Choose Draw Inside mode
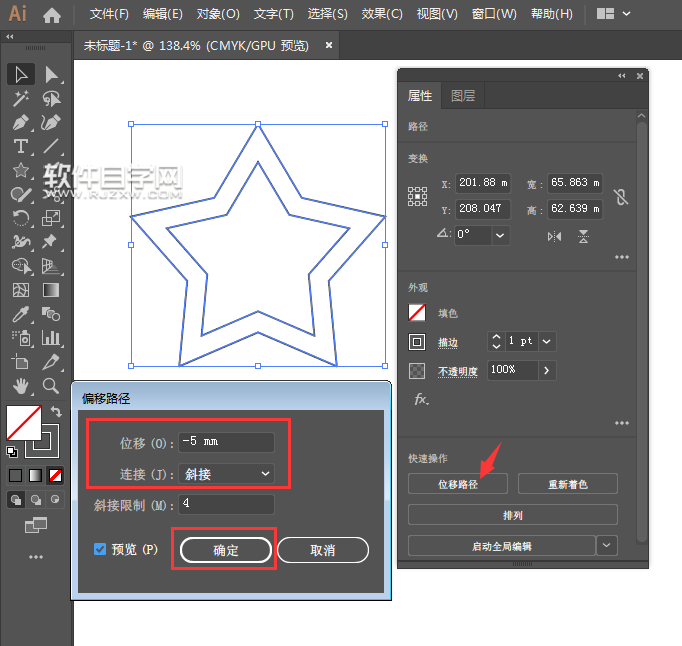Image resolution: width=682 pixels, height=646 pixels. [x=55, y=499]
